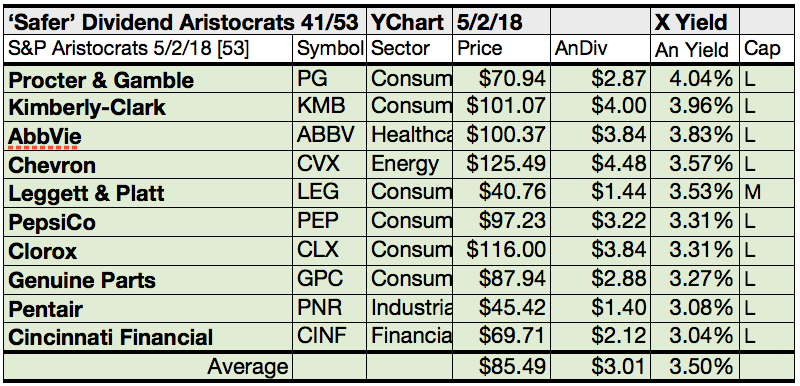
Task: Select Pentair's Industrial sector cell
Action: pos(409,308)
